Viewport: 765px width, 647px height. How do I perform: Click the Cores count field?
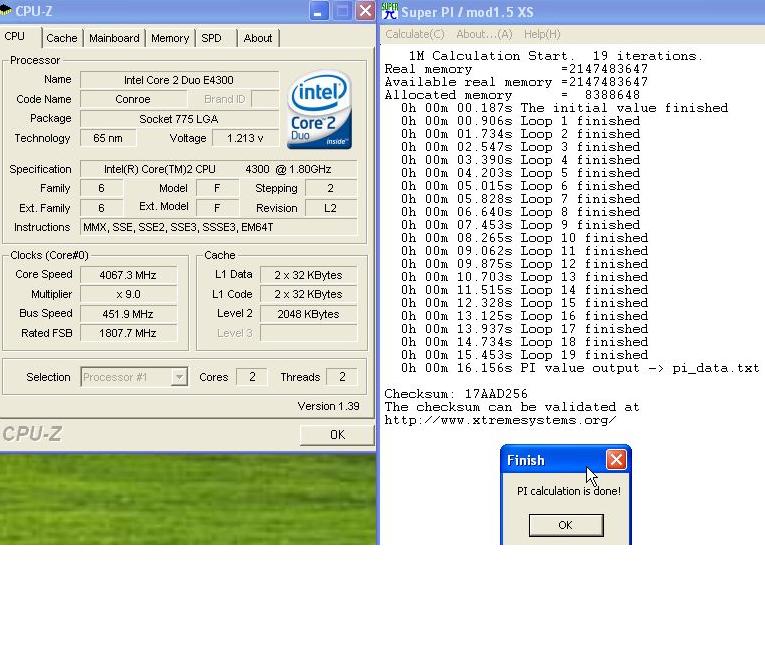252,377
